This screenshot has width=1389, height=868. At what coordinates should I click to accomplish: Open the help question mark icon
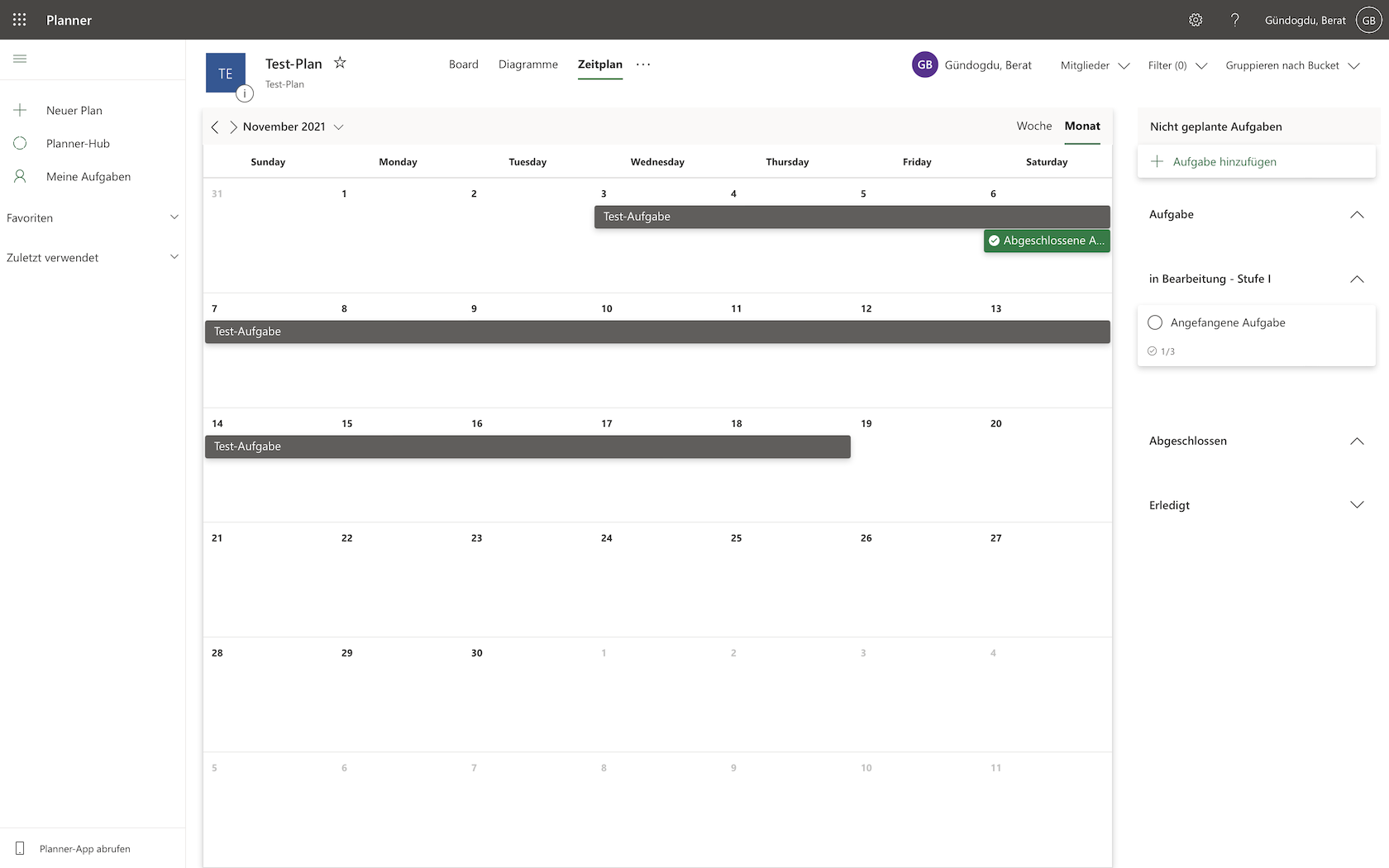1234,20
